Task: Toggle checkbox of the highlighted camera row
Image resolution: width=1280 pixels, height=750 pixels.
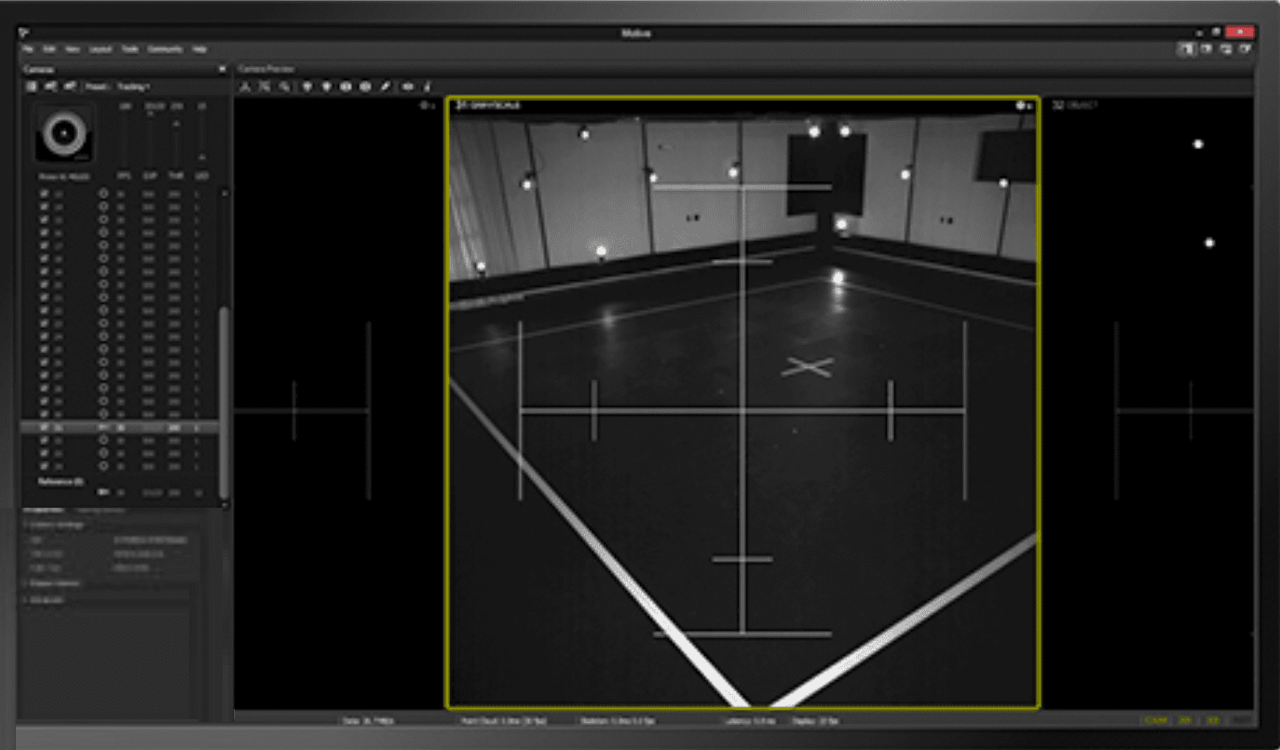Action: 44,427
